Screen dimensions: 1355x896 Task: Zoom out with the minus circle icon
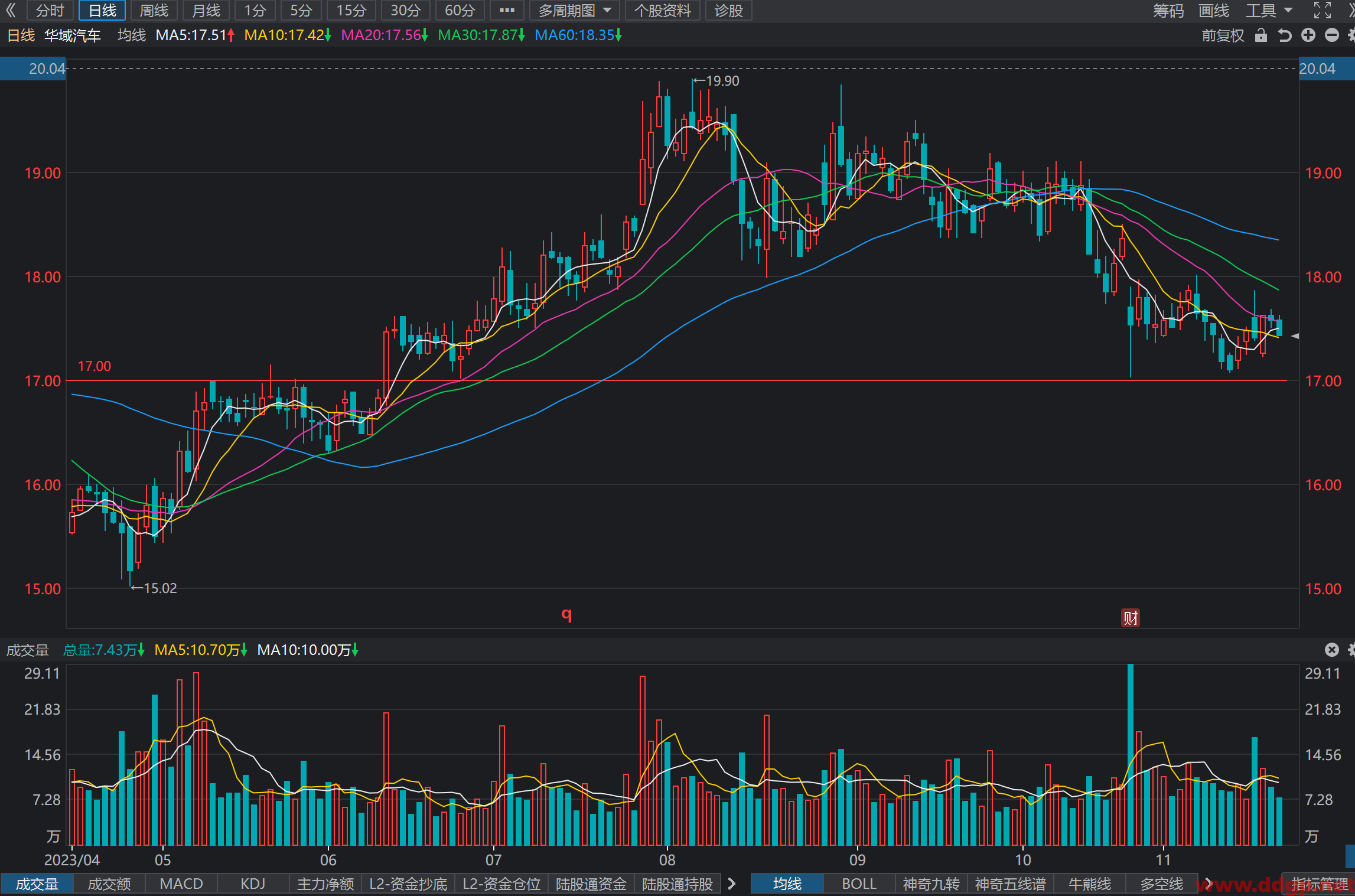(1332, 35)
